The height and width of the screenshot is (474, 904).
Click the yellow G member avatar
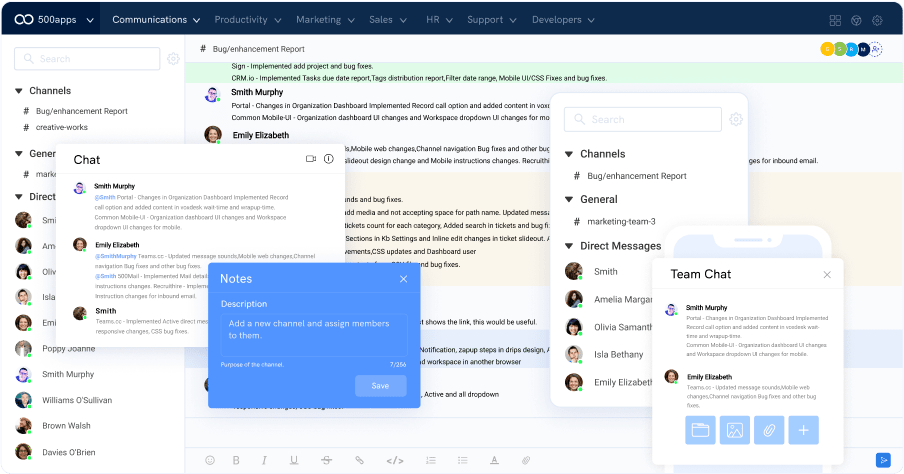click(827, 48)
